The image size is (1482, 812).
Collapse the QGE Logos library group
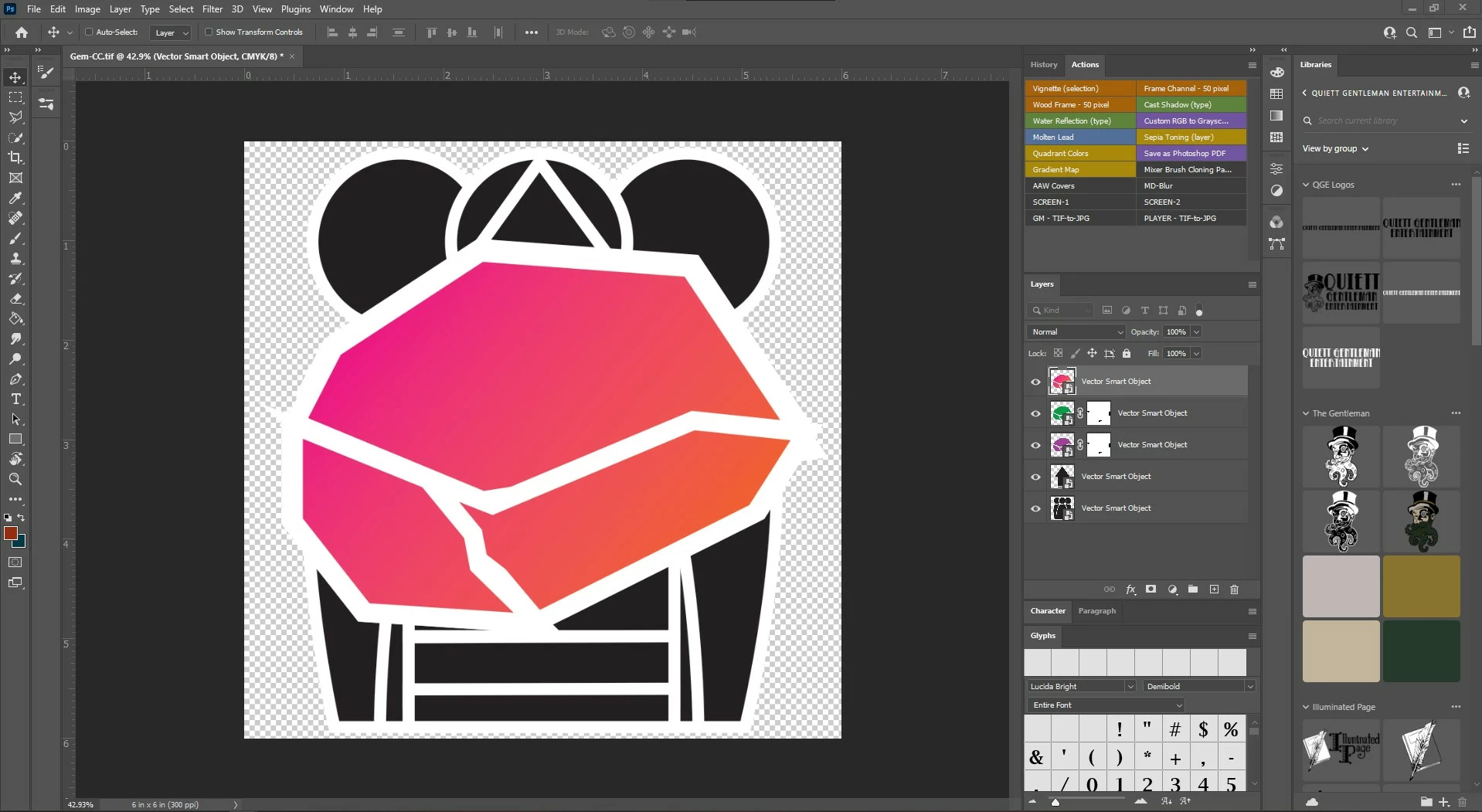point(1306,185)
